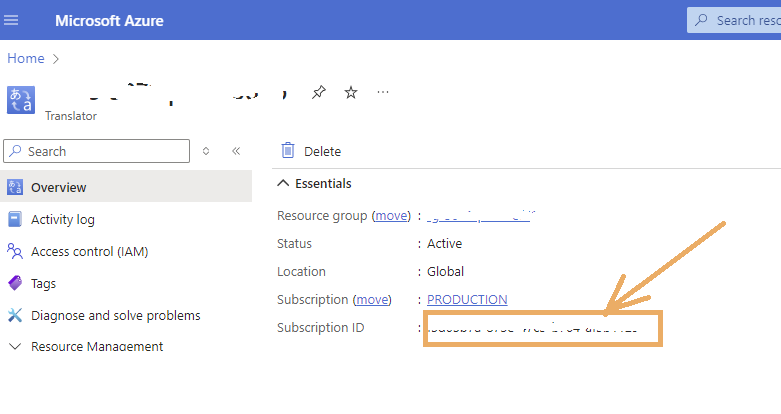Click the breadcrumb chevron after Home
This screenshot has height=414, width=781.
(56, 59)
